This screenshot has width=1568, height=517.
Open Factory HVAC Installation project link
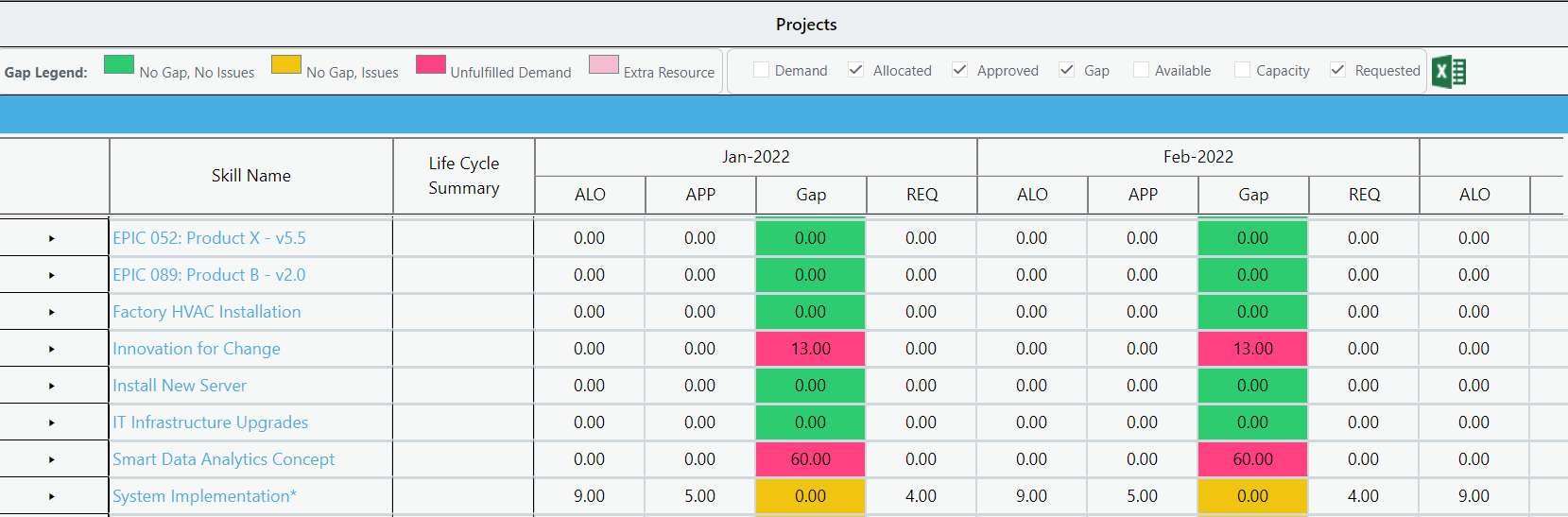click(207, 312)
